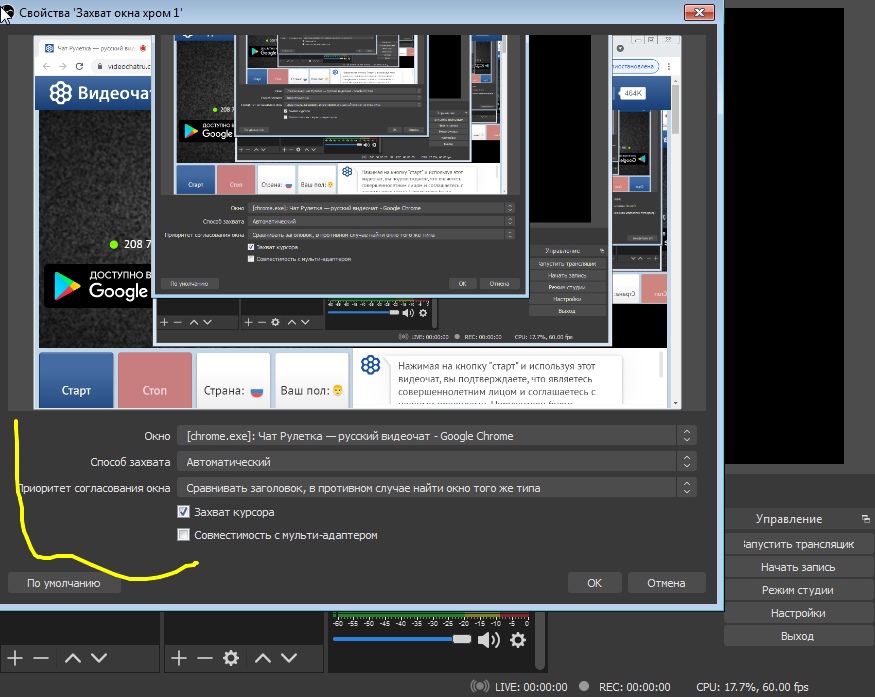Mute audio with the speaker icon
The image size is (875, 697).
(x=489, y=640)
